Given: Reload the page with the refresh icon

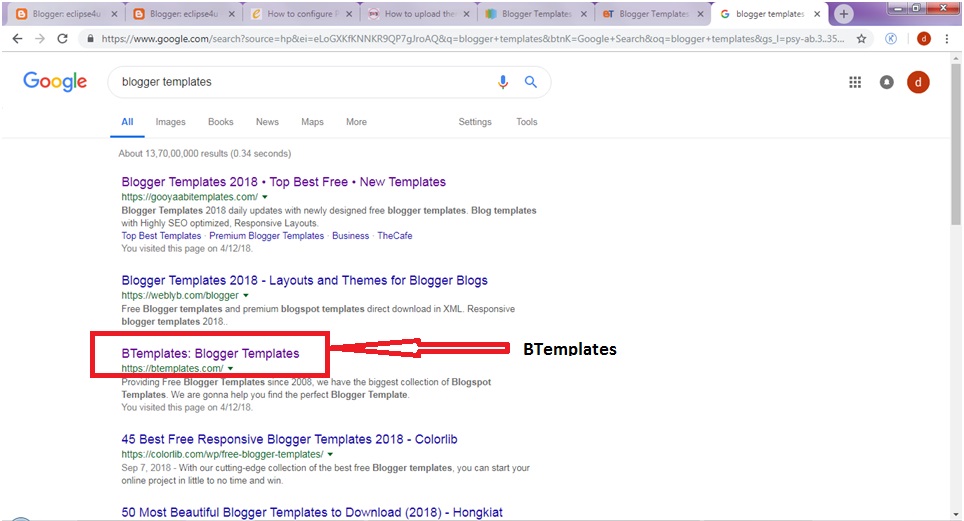Looking at the screenshot, I should [62, 39].
